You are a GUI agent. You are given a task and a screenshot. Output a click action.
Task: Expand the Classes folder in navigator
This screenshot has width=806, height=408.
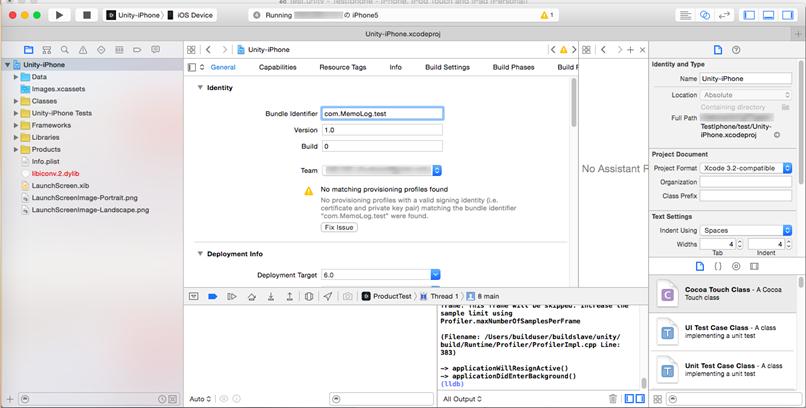[x=16, y=101]
